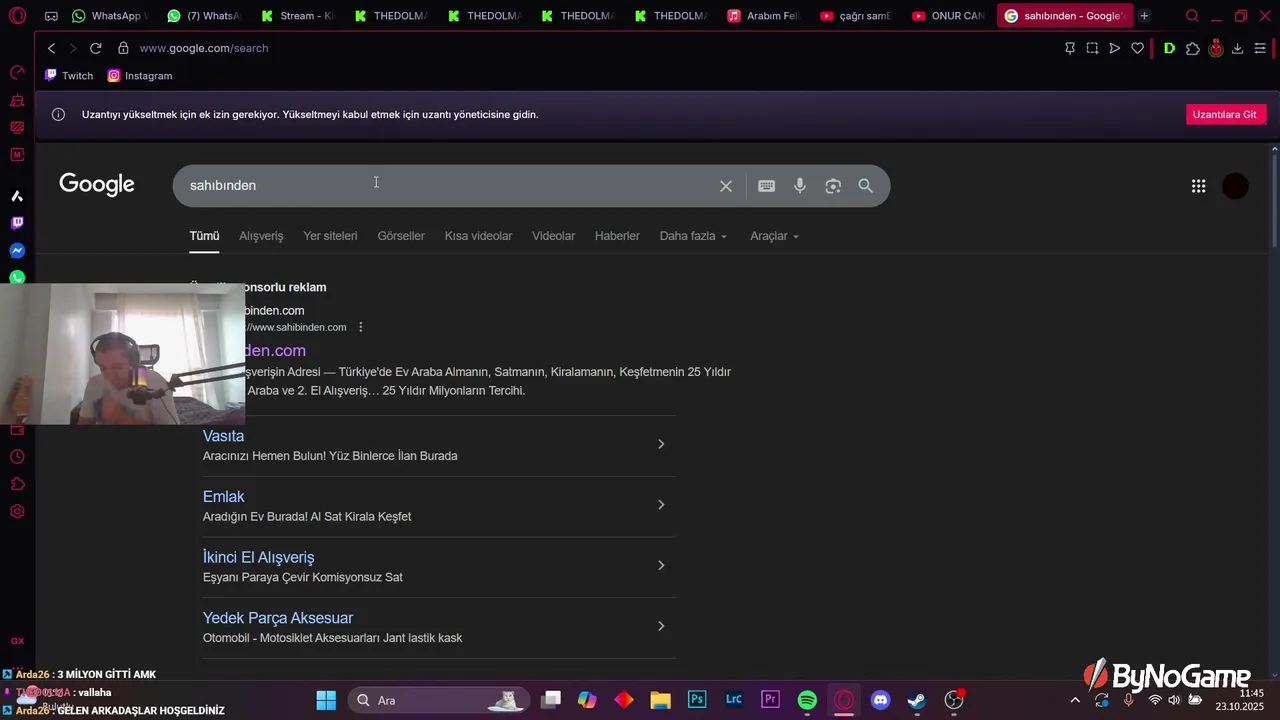Submit search with the magnifier button
Screen dimensions: 1280x720
[x=866, y=186]
